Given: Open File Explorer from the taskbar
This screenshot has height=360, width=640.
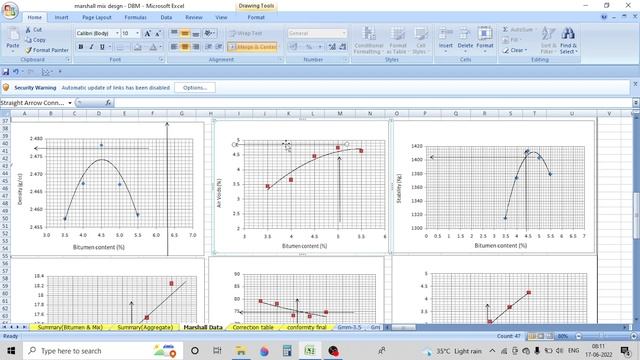Looking at the screenshot, I should click(x=241, y=351).
